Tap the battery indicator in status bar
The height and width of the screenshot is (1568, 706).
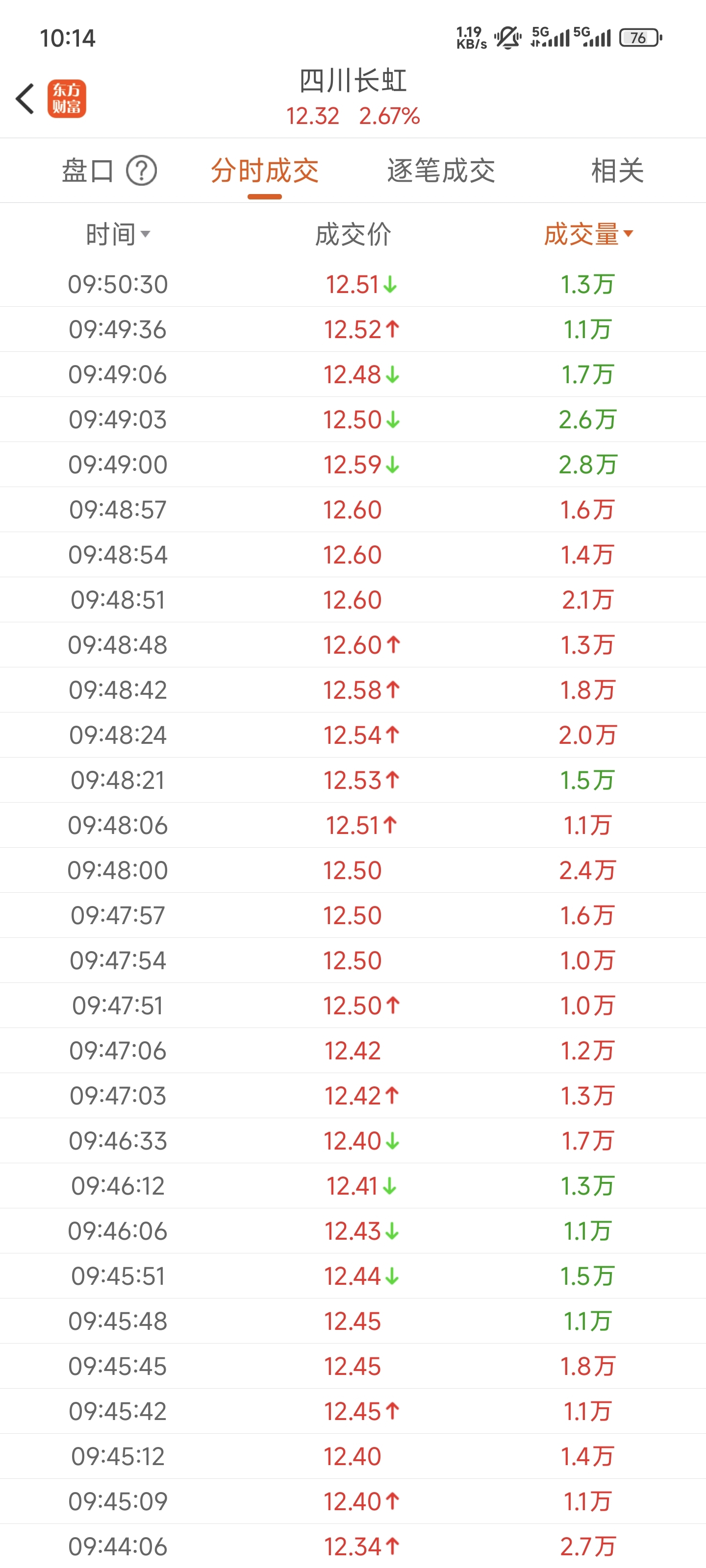click(640, 38)
